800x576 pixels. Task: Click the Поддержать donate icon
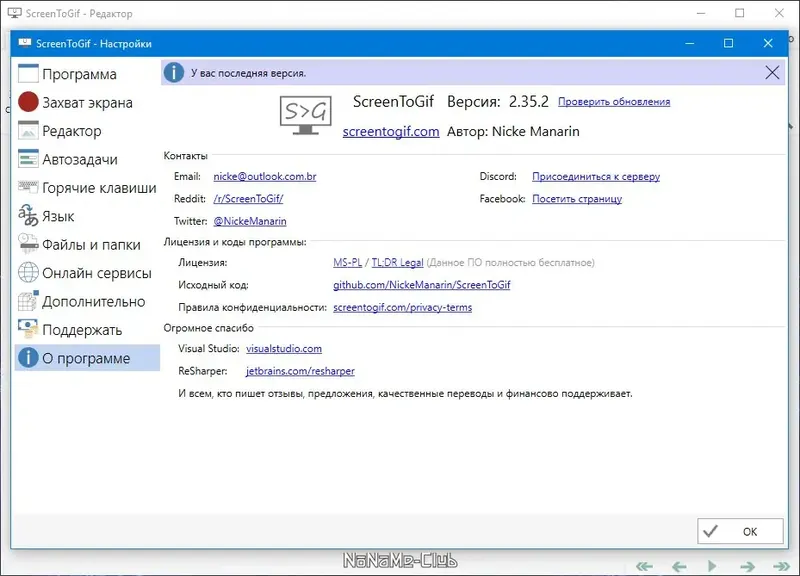(x=28, y=329)
